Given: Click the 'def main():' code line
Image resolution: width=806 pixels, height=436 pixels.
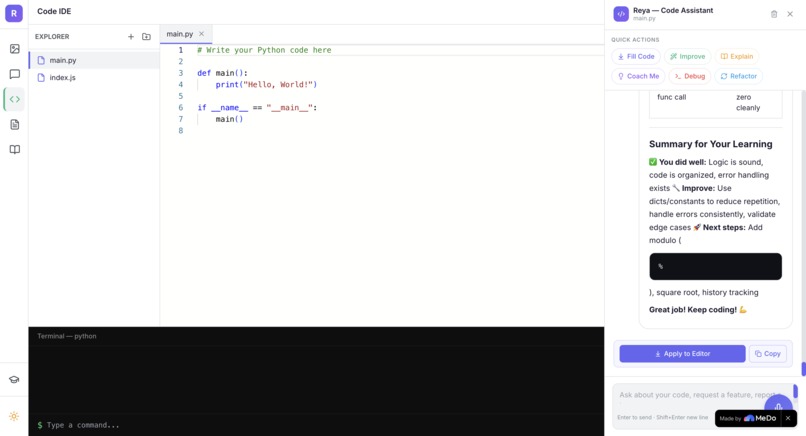Looking at the screenshot, I should pos(222,73).
